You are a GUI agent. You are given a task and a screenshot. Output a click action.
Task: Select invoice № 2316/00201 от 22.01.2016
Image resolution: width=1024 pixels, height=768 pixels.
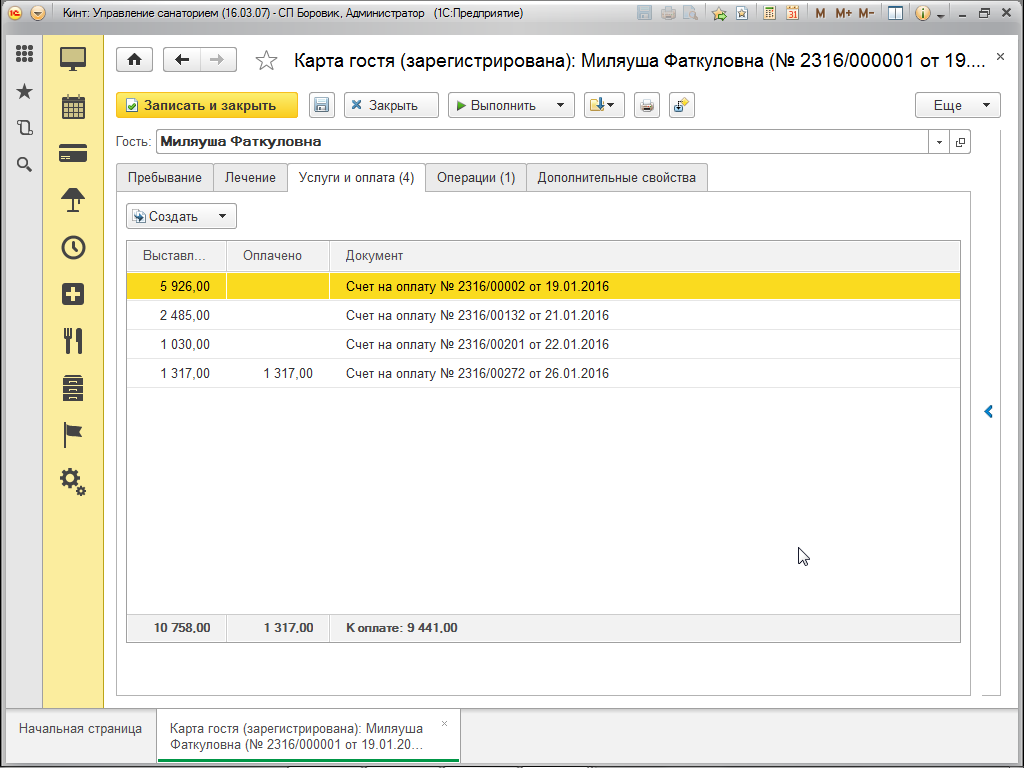click(543, 344)
